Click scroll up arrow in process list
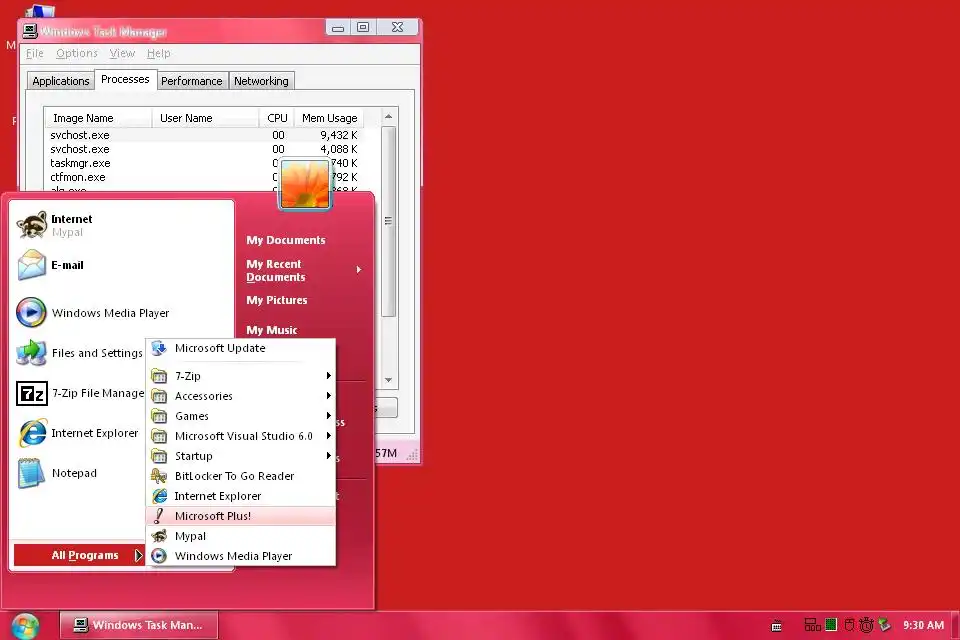This screenshot has height=640, width=960. click(x=388, y=116)
